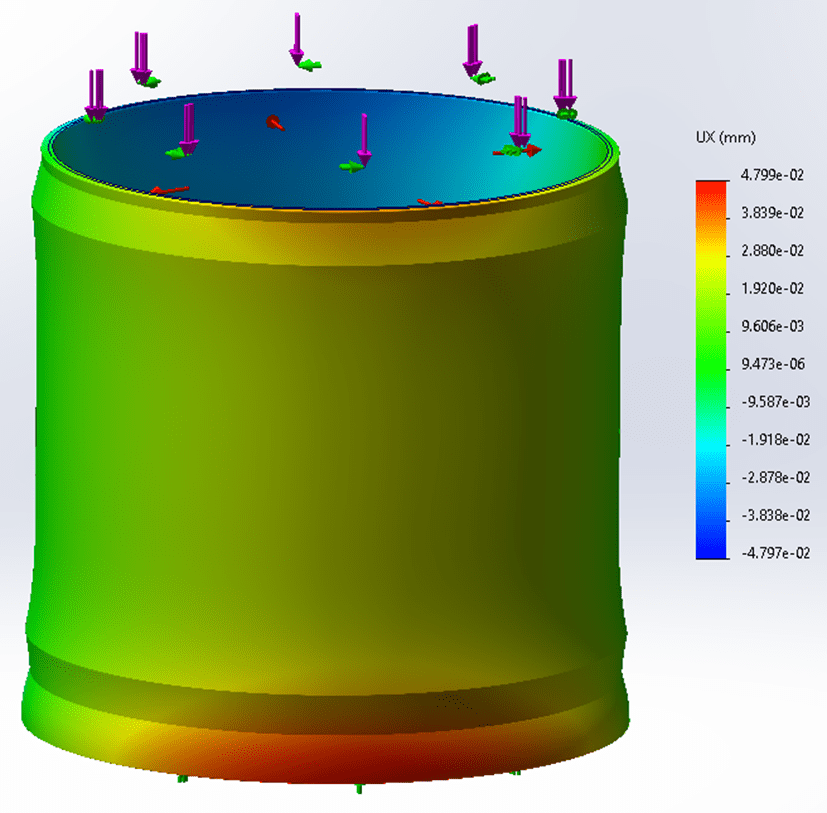Viewport: 827px width, 813px height.
Task: Click the top-center purple force arrow
Action: (x=296, y=38)
